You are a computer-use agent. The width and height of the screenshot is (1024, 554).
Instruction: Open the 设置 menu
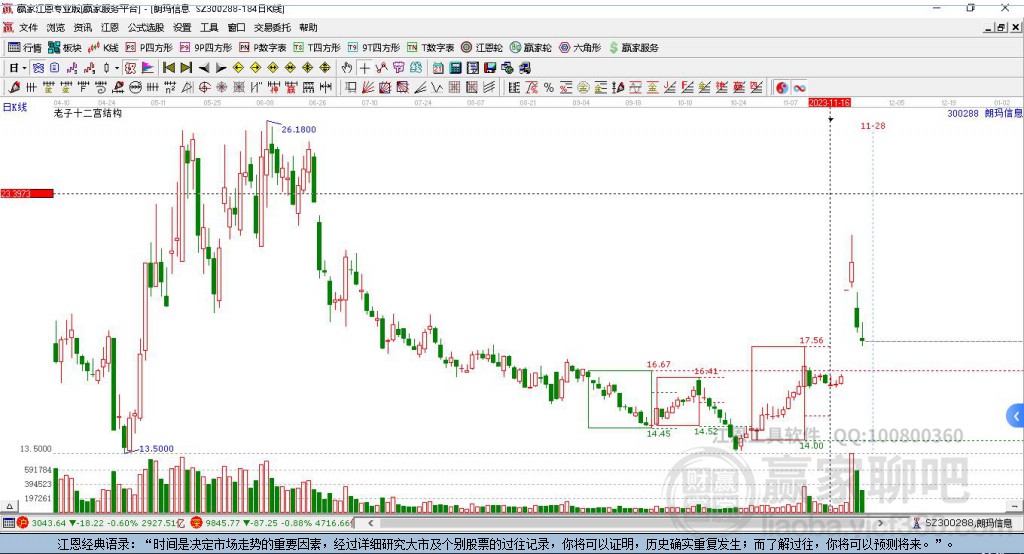click(182, 27)
